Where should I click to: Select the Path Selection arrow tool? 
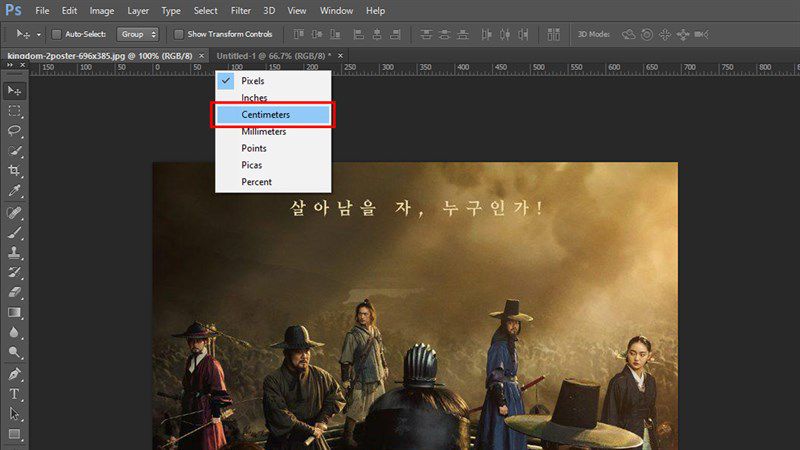14,414
